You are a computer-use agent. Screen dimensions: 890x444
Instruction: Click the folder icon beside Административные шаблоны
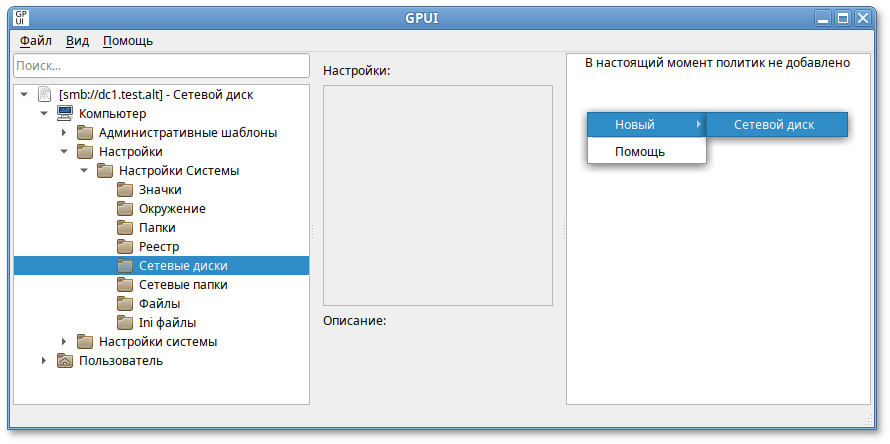85,133
